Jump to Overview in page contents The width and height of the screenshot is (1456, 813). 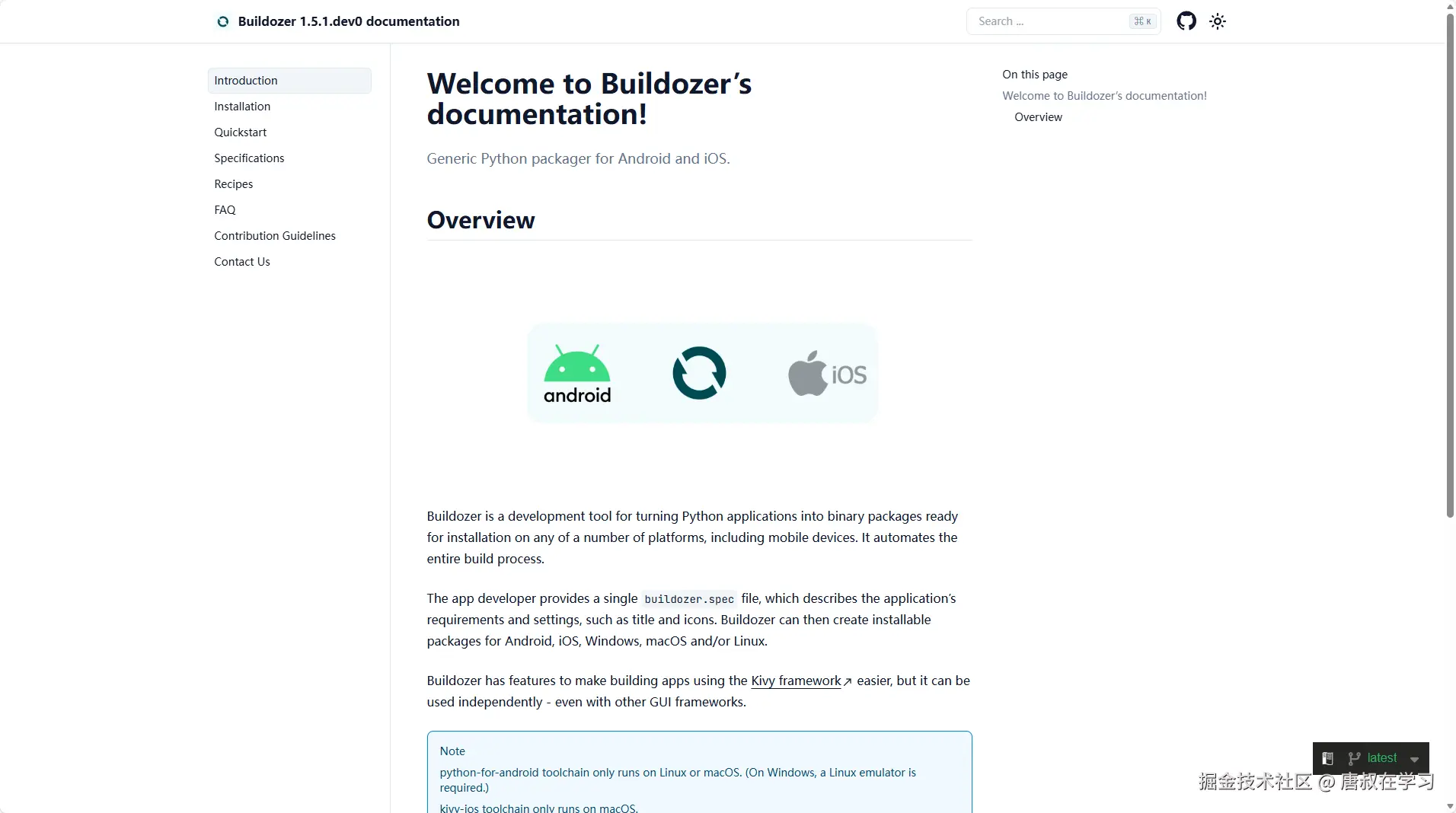pos(1038,117)
